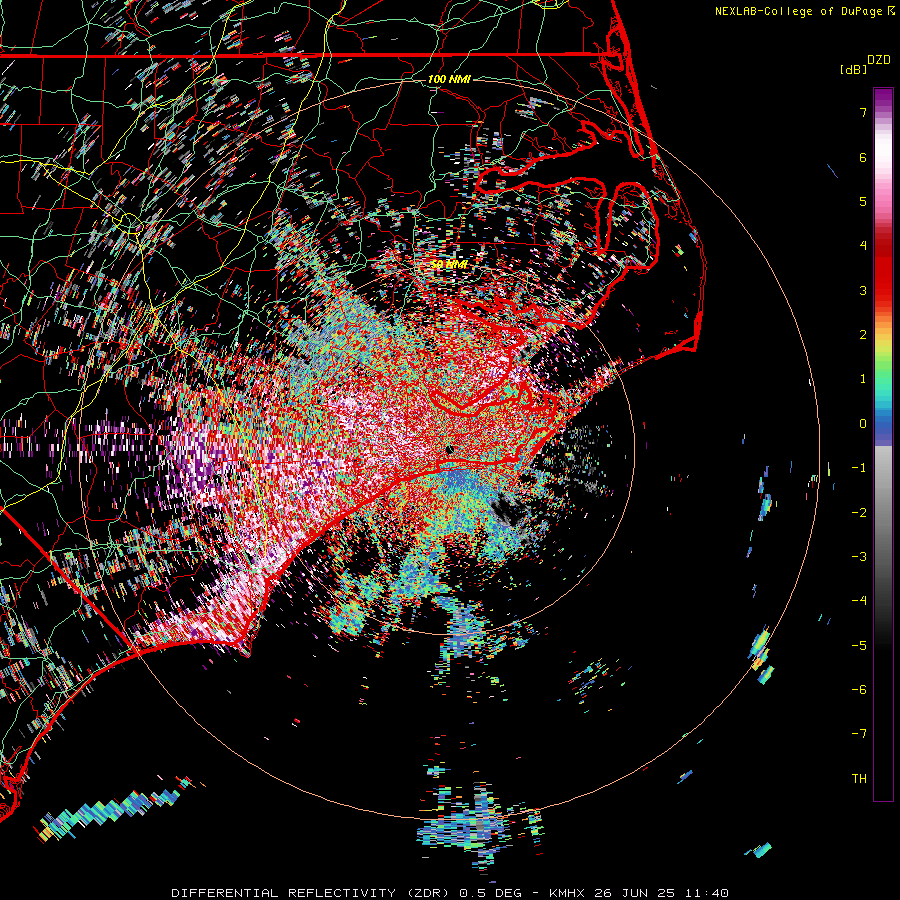The height and width of the screenshot is (900, 900).
Task: Select the 7 dB scale value
Action: (x=863, y=112)
